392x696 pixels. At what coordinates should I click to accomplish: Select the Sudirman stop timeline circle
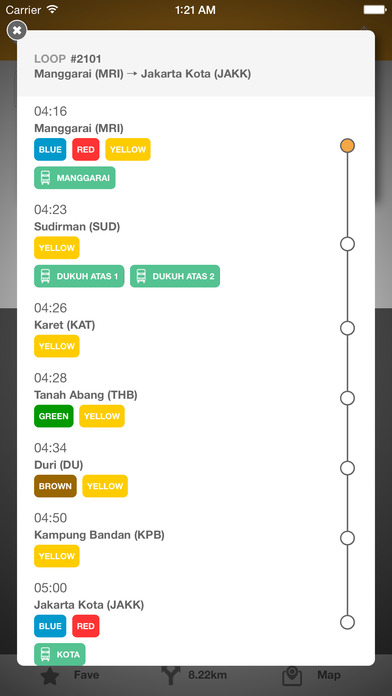coord(347,244)
